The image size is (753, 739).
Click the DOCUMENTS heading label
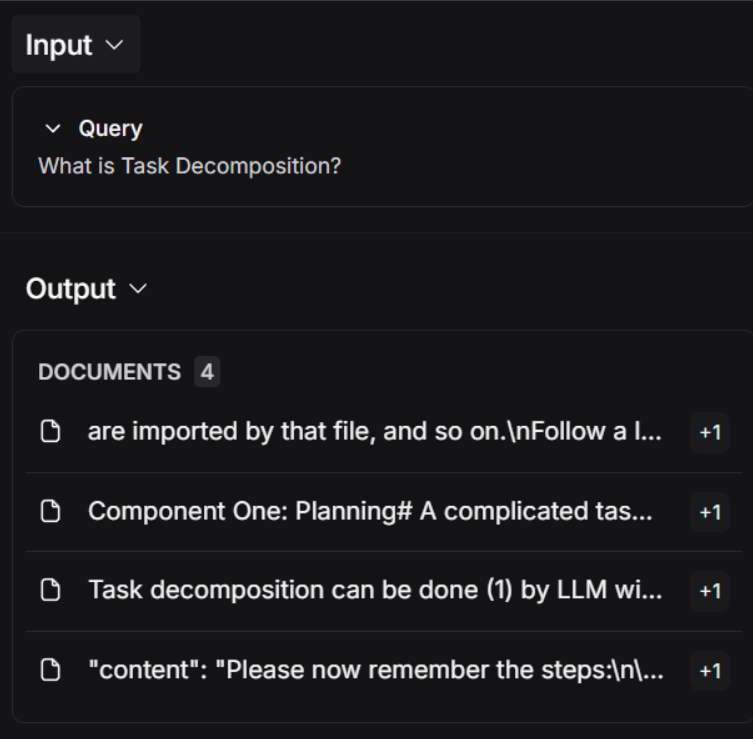[x=109, y=372]
